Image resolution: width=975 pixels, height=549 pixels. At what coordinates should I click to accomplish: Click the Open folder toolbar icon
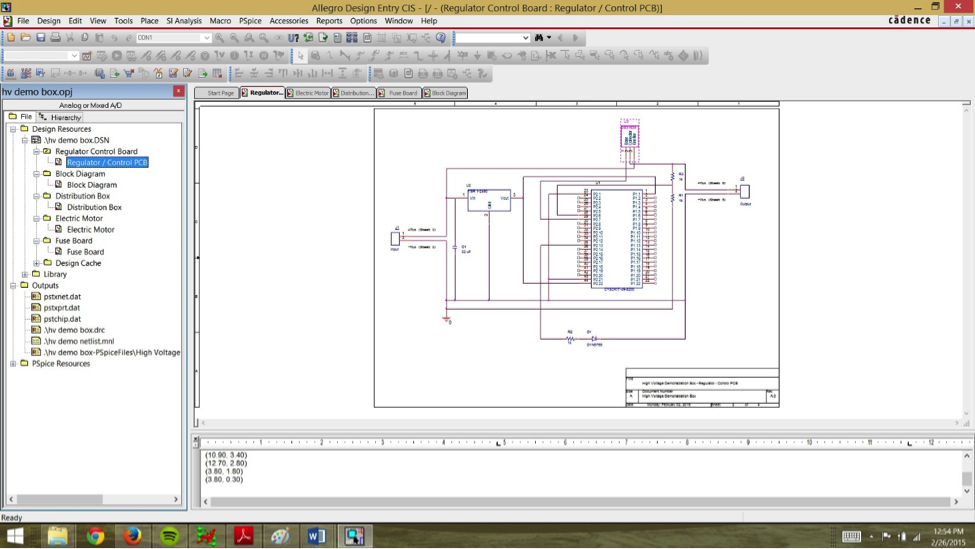tap(25, 37)
